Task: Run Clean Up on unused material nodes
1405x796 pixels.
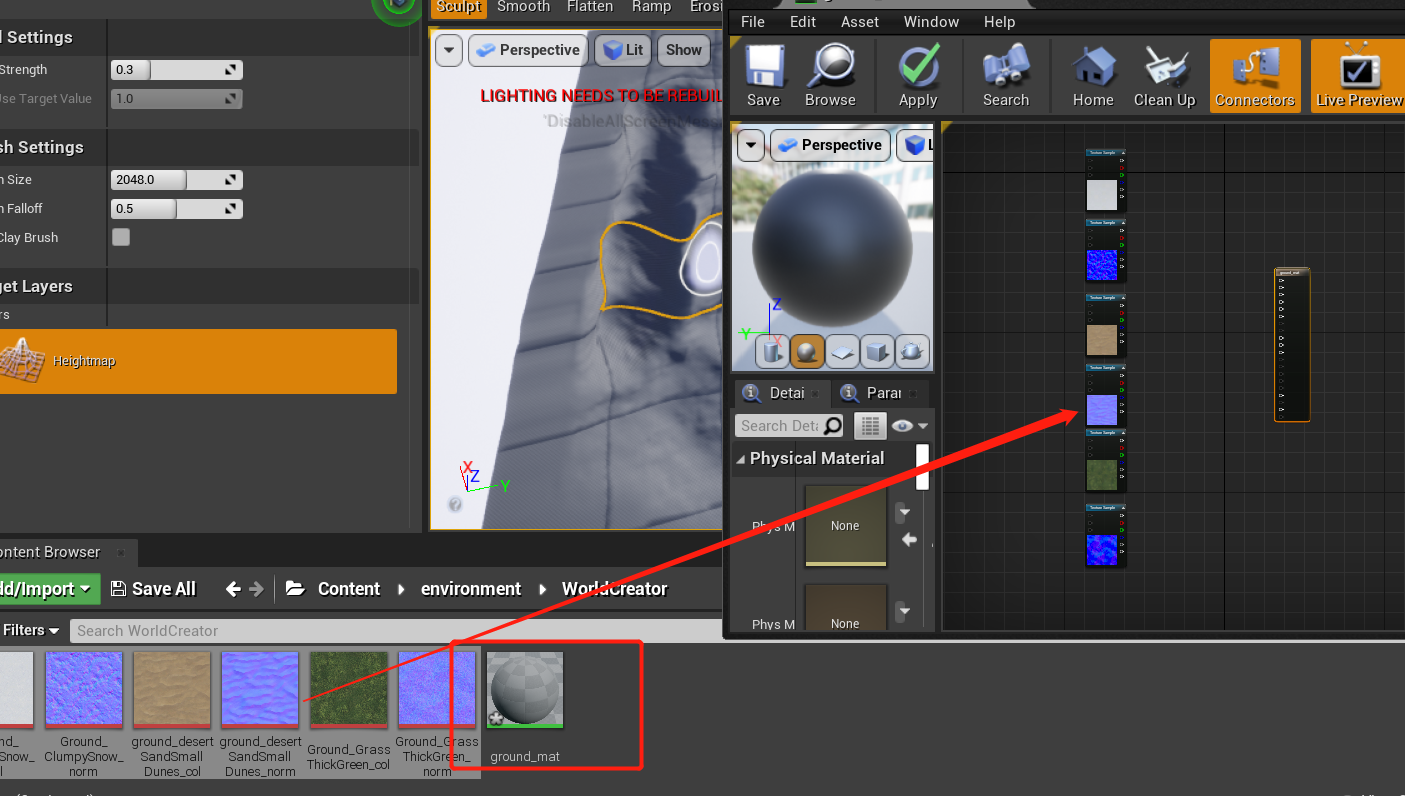Action: (1164, 75)
